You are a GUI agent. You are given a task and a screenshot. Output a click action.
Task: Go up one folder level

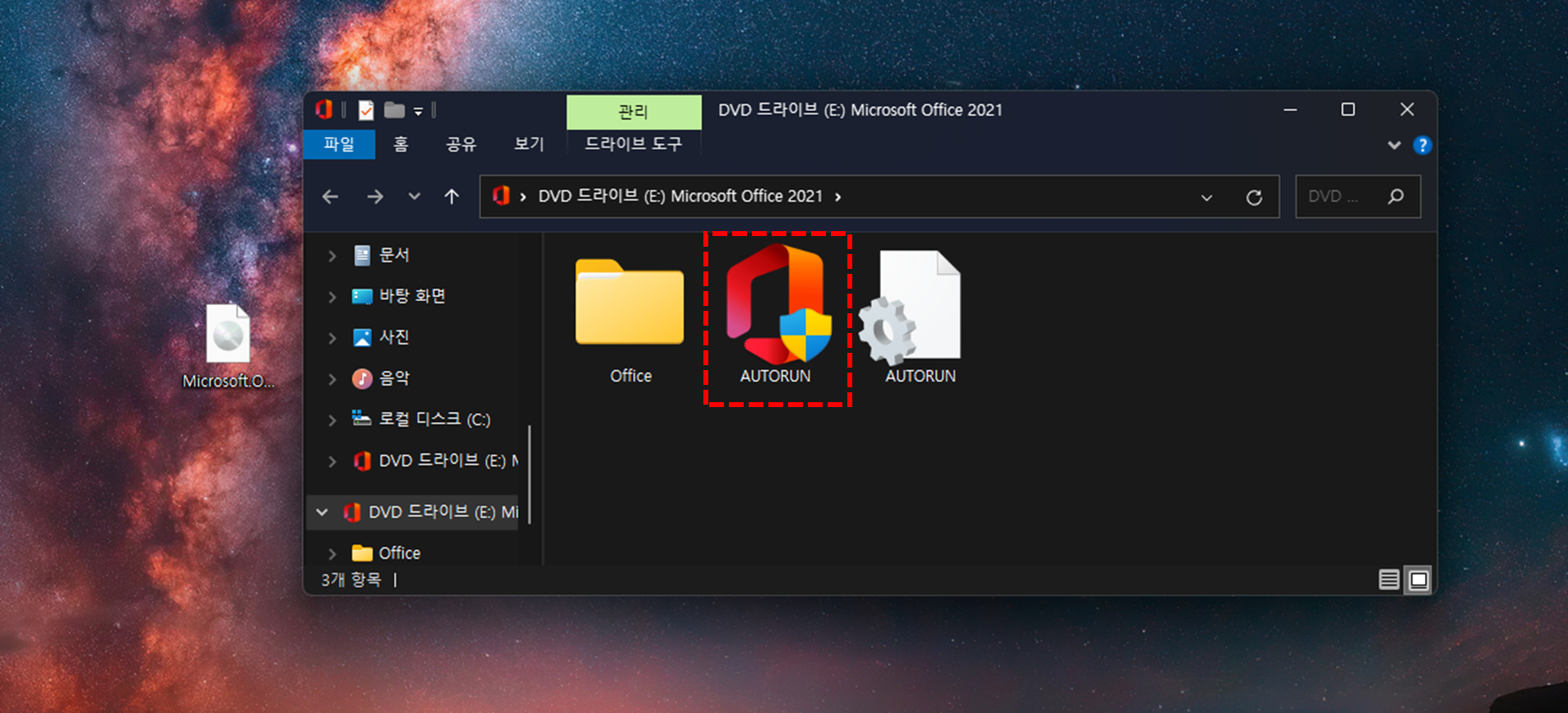pyautogui.click(x=452, y=197)
